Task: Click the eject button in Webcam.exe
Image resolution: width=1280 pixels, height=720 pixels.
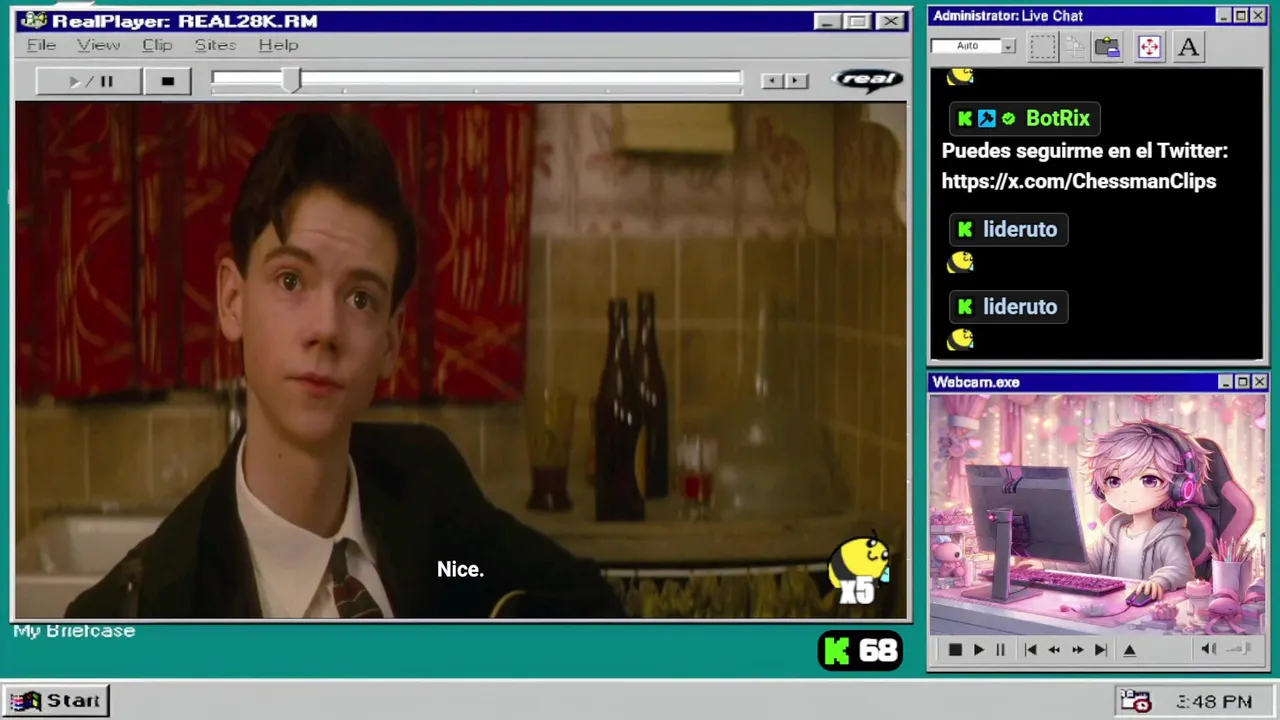Action: pyautogui.click(x=1129, y=650)
